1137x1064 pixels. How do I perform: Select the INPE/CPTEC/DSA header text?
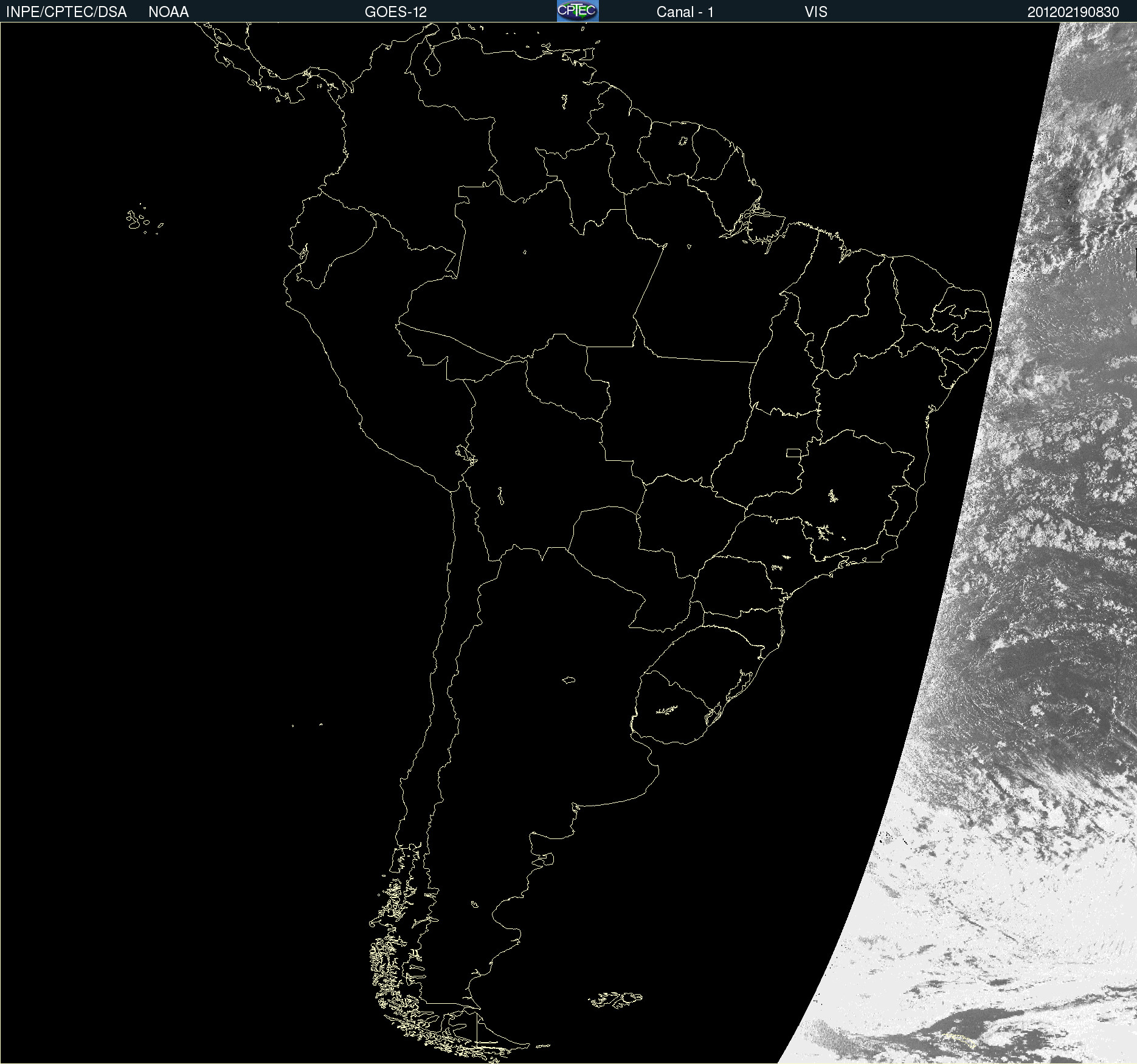[x=66, y=12]
